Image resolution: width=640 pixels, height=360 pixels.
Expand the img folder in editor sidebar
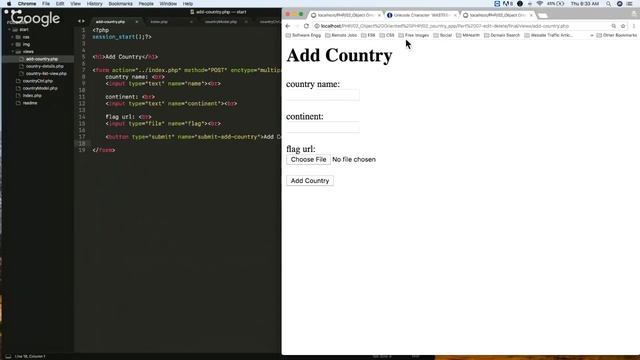13,44
